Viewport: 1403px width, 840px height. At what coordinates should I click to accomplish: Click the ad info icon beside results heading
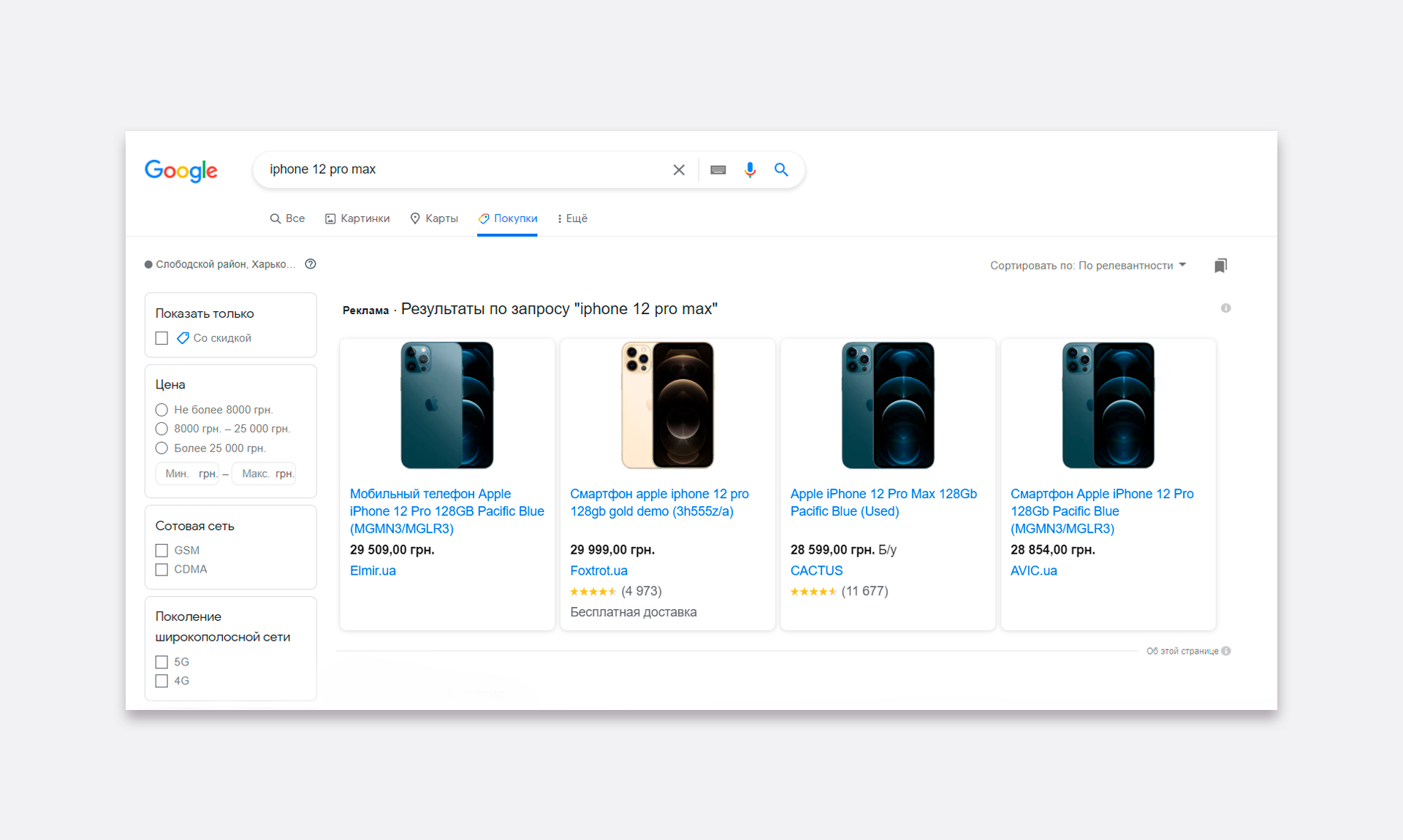pyautogui.click(x=1225, y=308)
